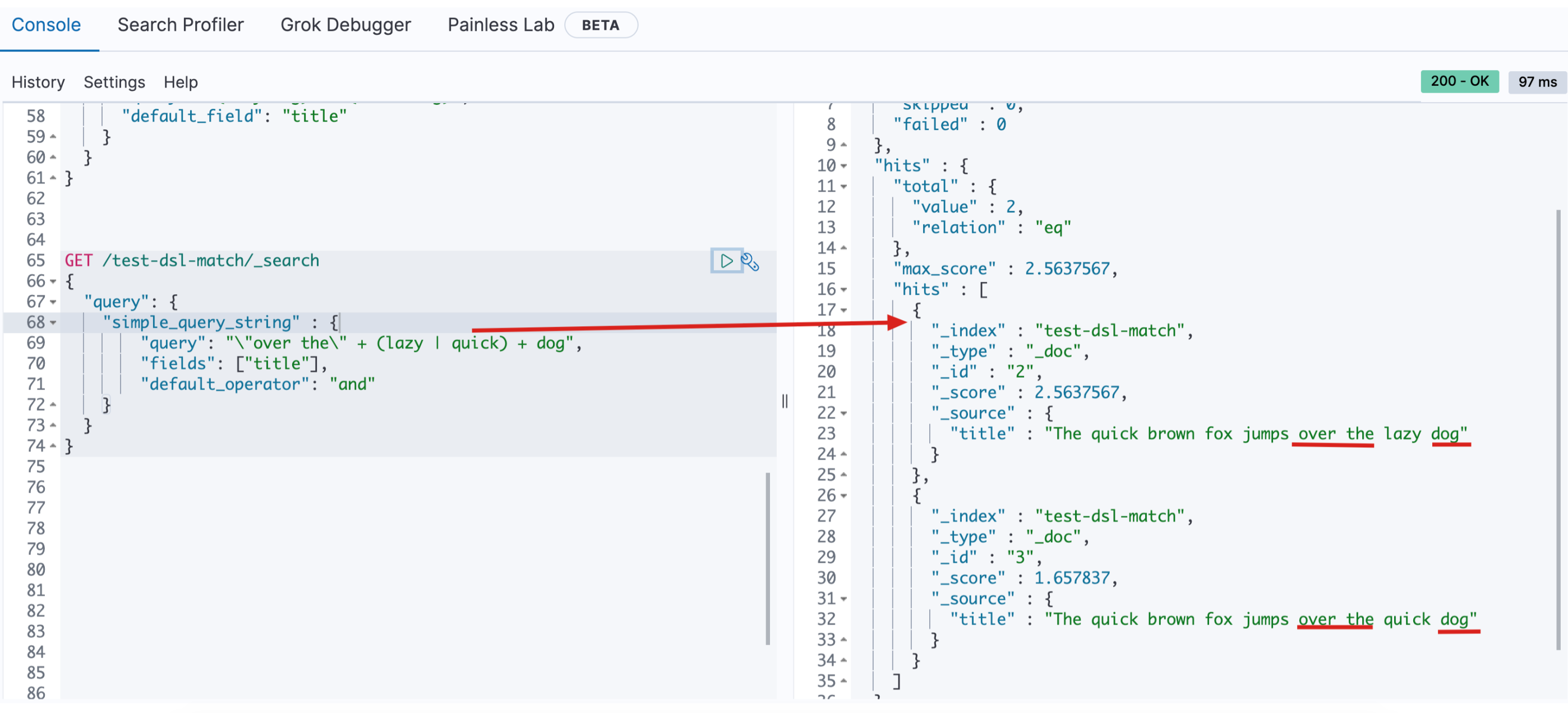Click editor line number 80
Viewport: 1568px width, 713px height.
point(36,570)
